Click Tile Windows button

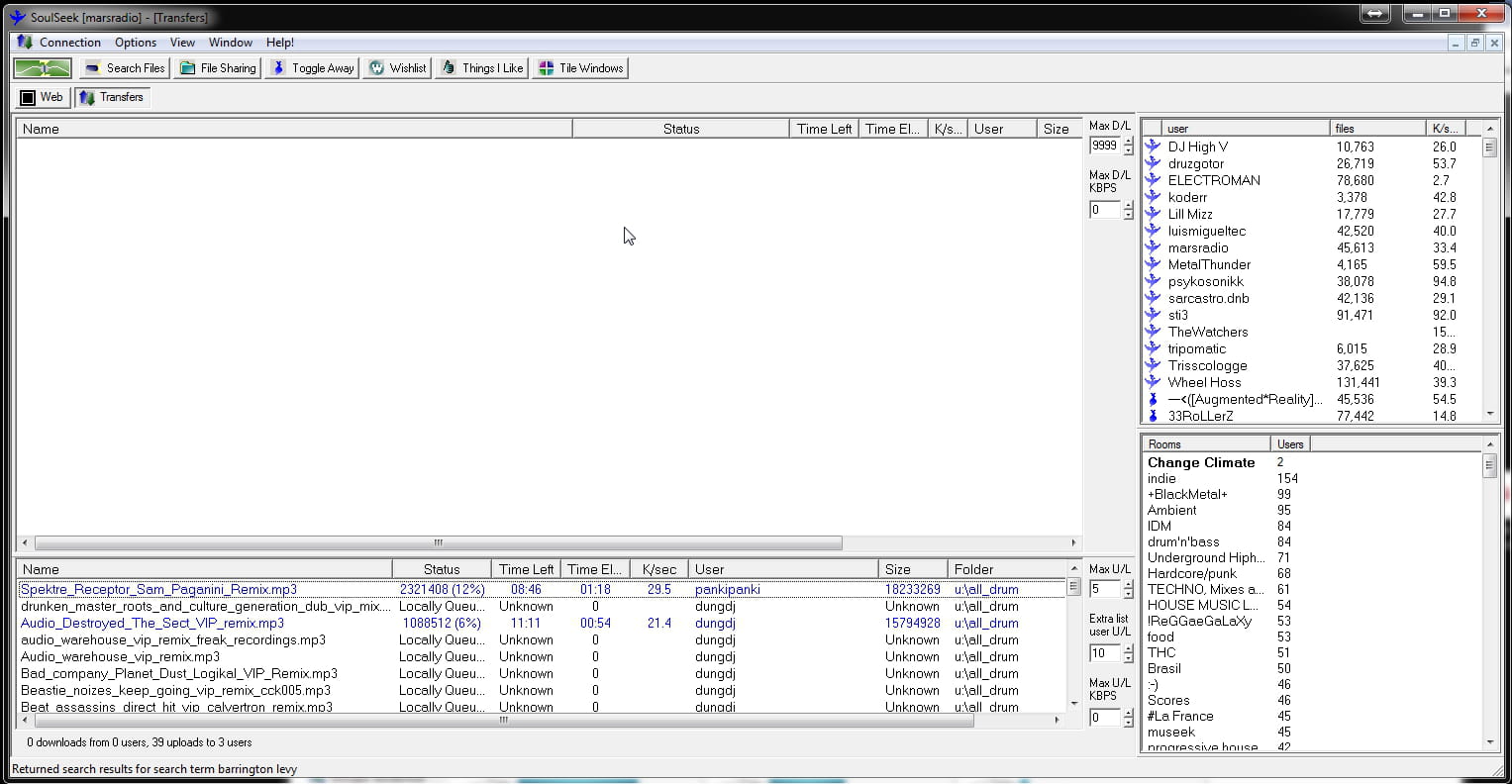580,68
